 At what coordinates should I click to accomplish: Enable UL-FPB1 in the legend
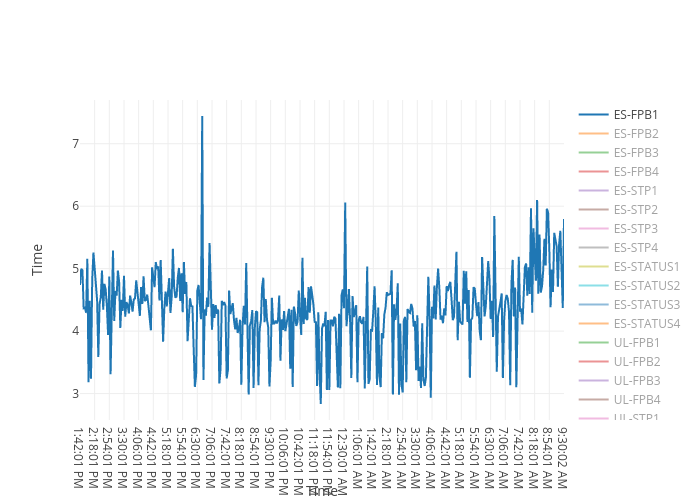[636, 343]
